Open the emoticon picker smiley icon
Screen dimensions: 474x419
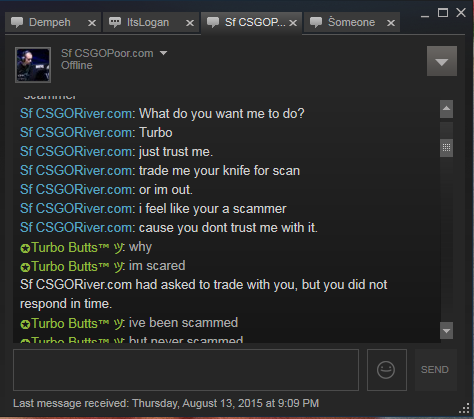(x=386, y=370)
